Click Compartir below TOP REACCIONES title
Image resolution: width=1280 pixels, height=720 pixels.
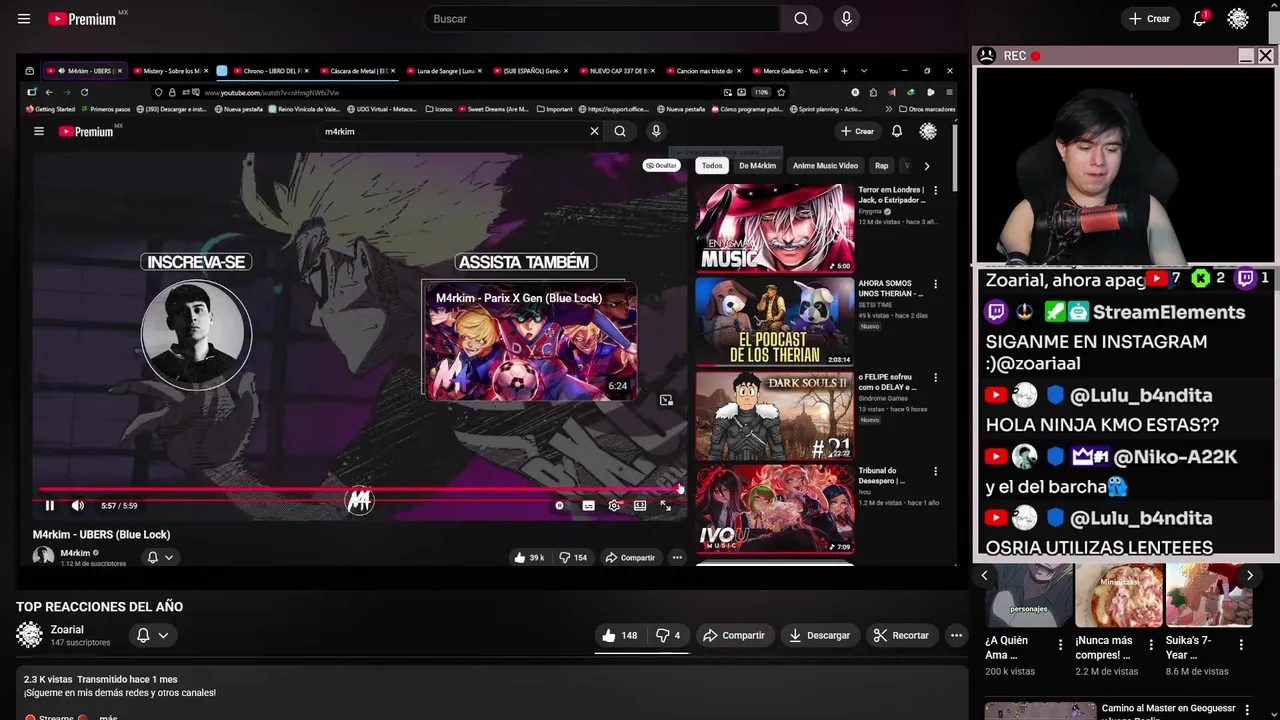pyautogui.click(x=734, y=635)
